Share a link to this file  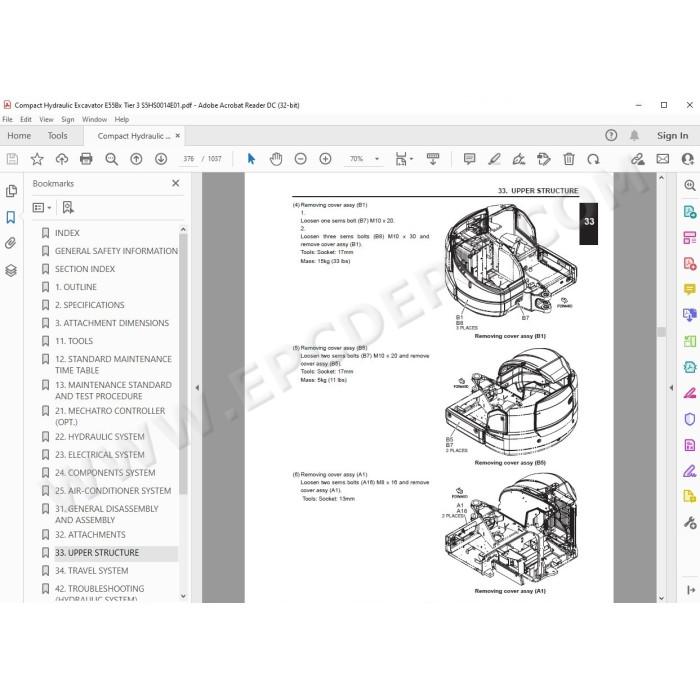click(638, 159)
